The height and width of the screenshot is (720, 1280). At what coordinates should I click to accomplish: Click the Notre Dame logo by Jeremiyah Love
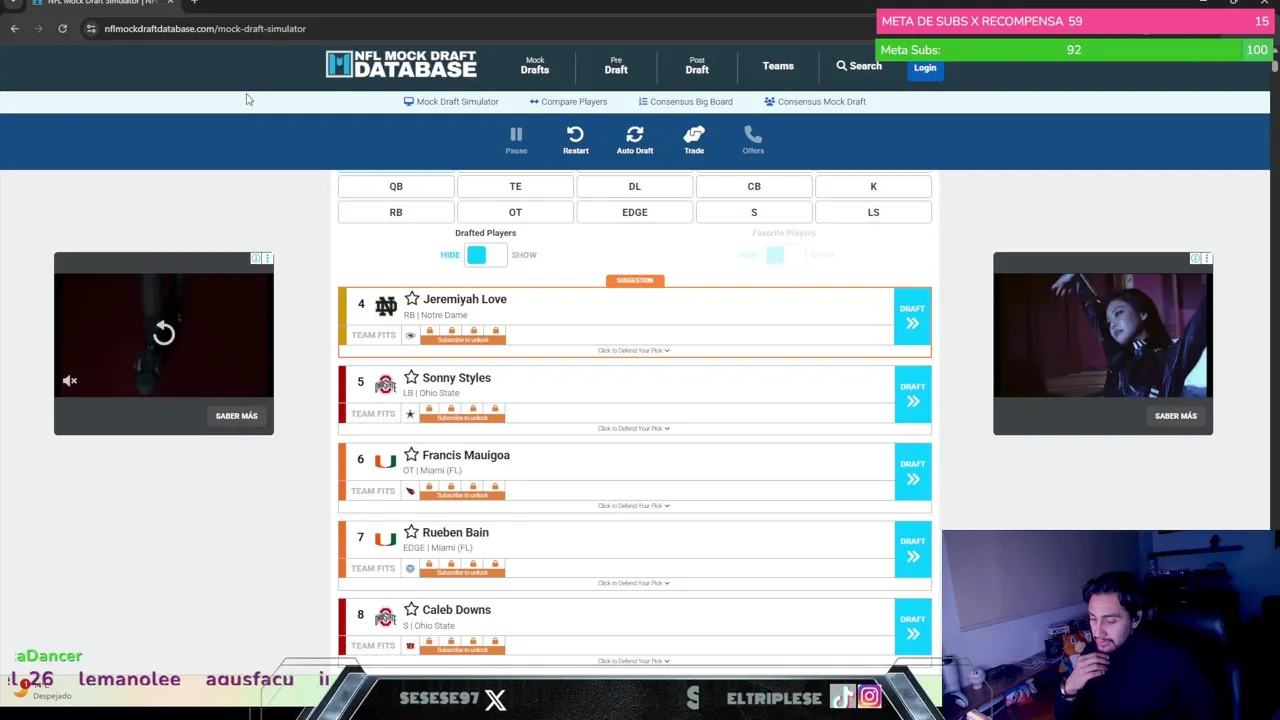pyautogui.click(x=386, y=306)
